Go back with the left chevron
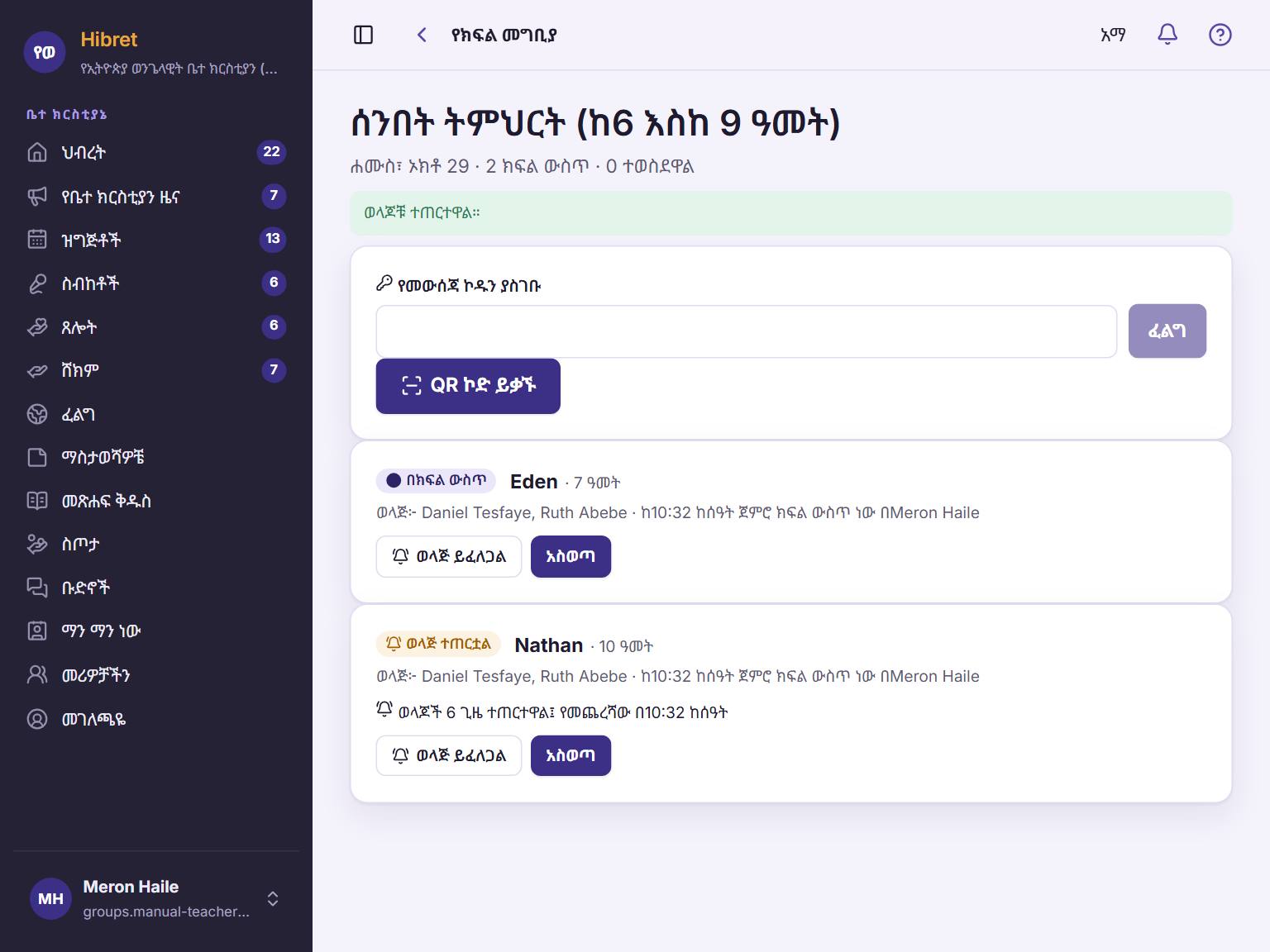This screenshot has width=1270, height=952. pyautogui.click(x=422, y=35)
